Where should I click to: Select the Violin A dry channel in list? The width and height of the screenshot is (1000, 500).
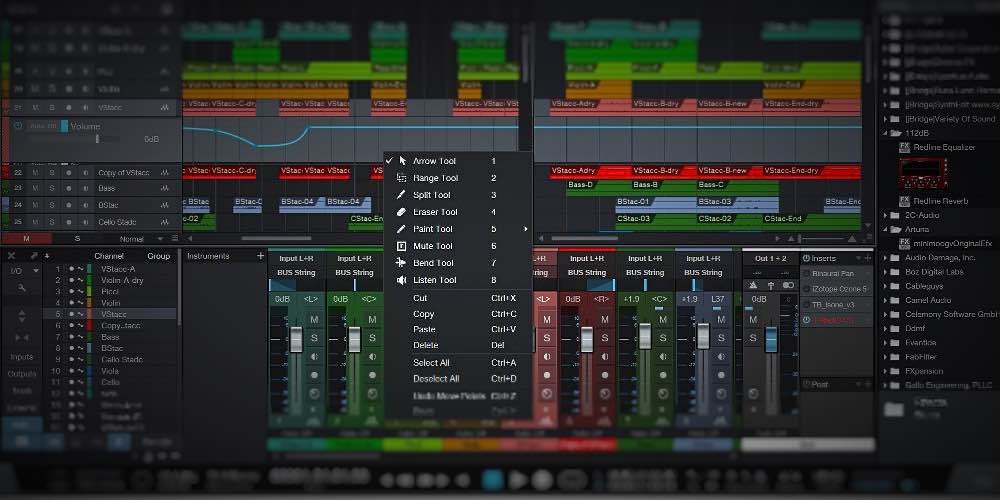[x=122, y=280]
